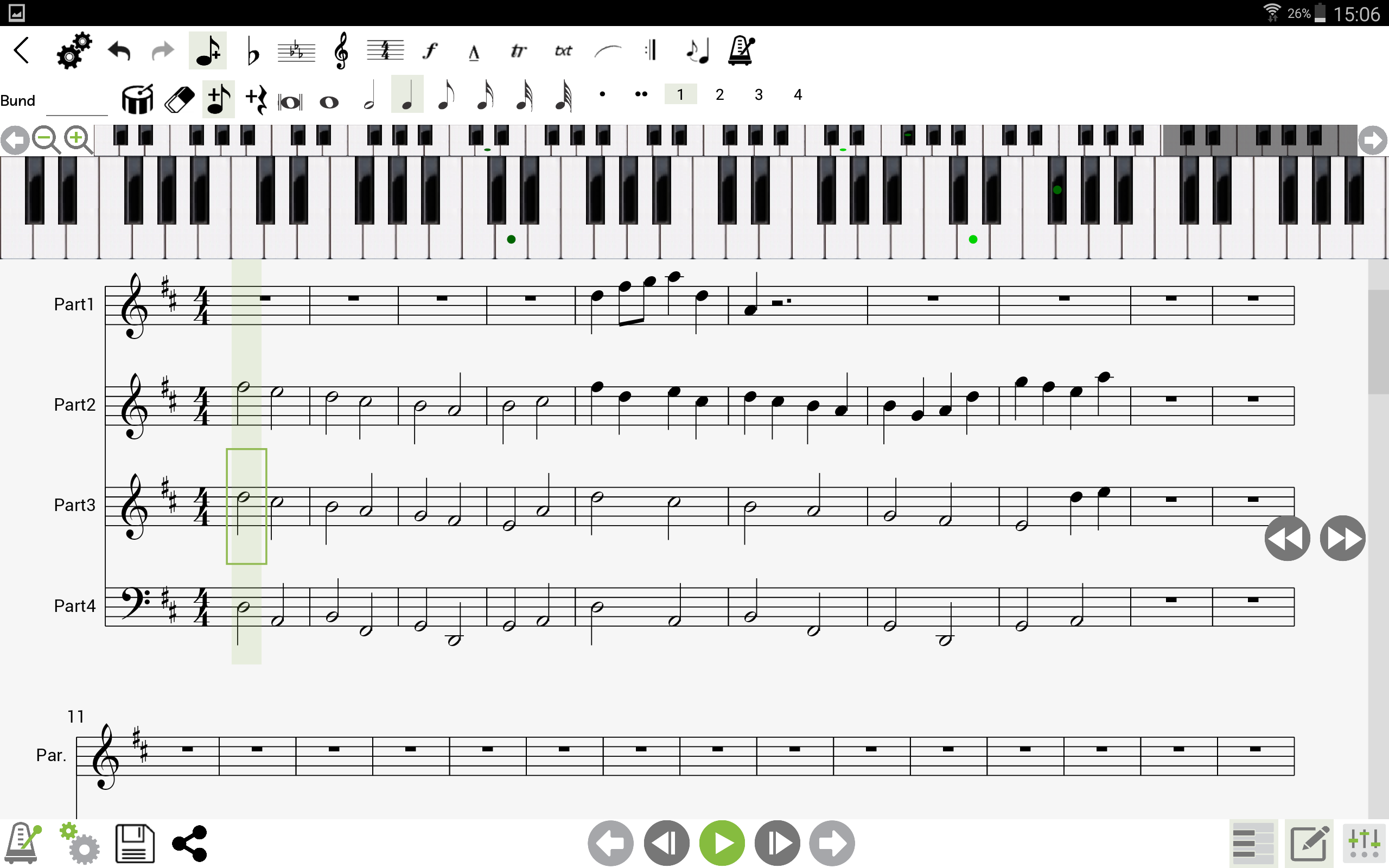Select voice number 2
The width and height of the screenshot is (1389, 868).
(719, 95)
